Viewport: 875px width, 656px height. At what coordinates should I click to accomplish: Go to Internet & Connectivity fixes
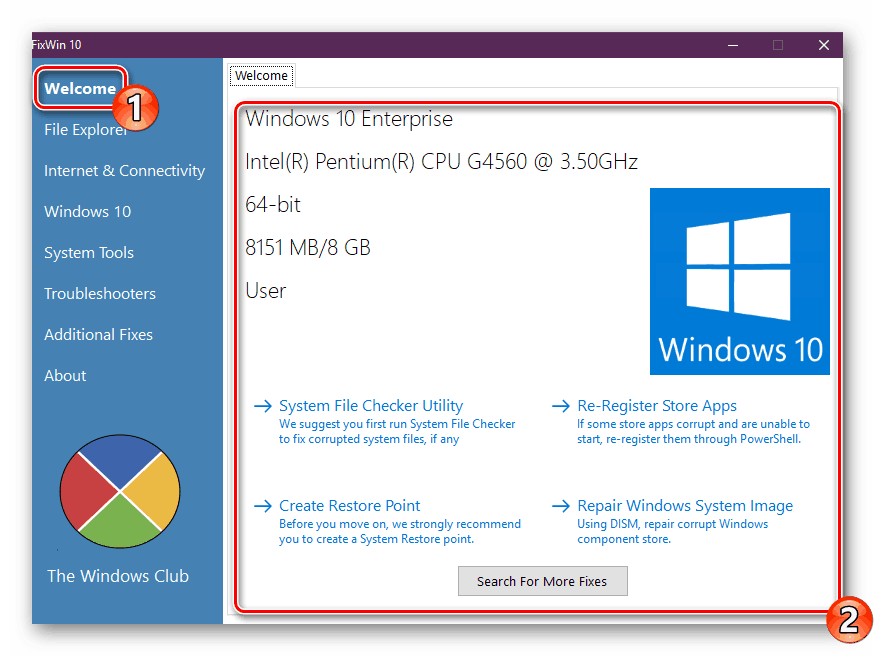tap(124, 171)
